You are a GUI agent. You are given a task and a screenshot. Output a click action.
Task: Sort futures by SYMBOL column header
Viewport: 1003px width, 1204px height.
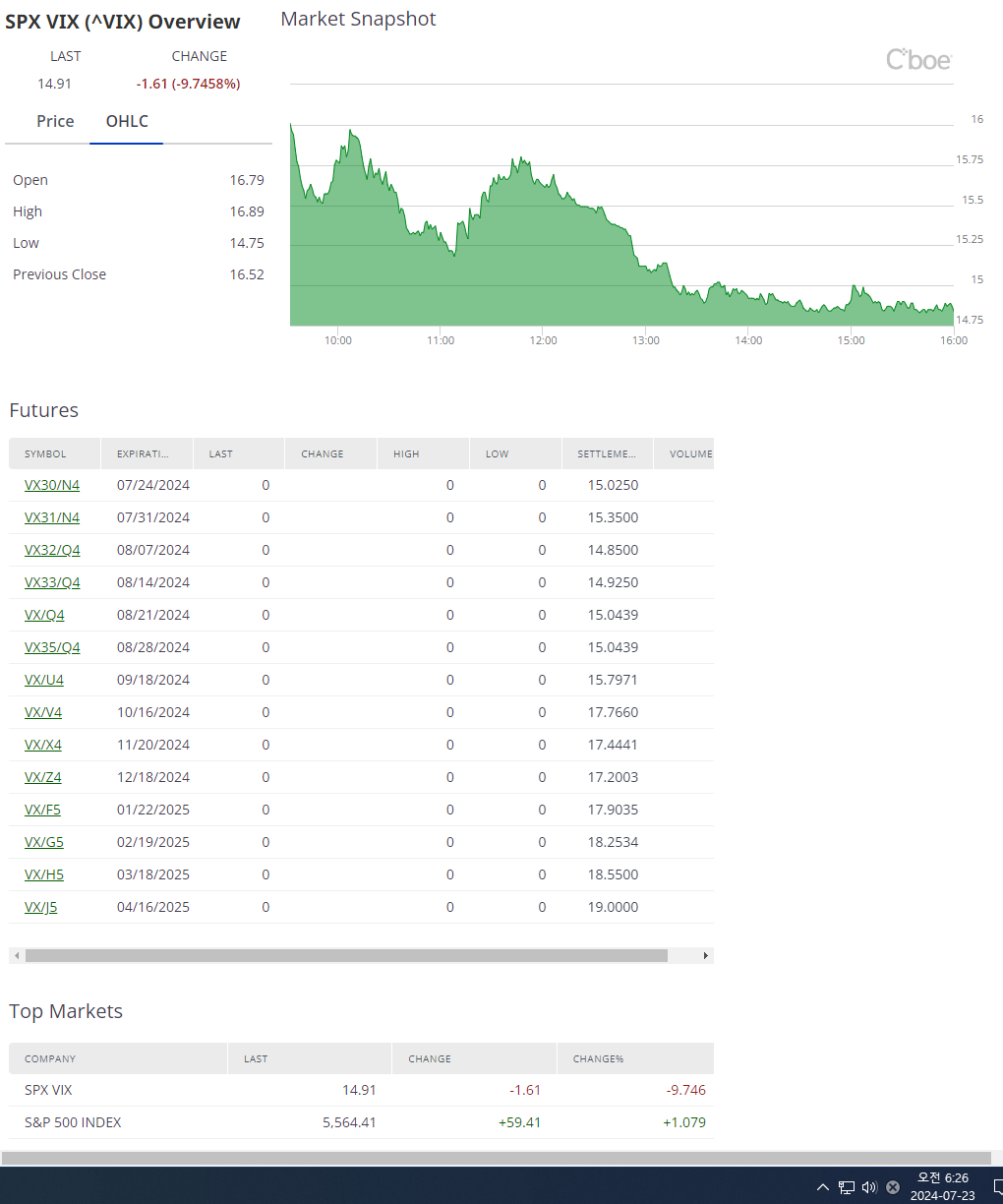[x=55, y=453]
